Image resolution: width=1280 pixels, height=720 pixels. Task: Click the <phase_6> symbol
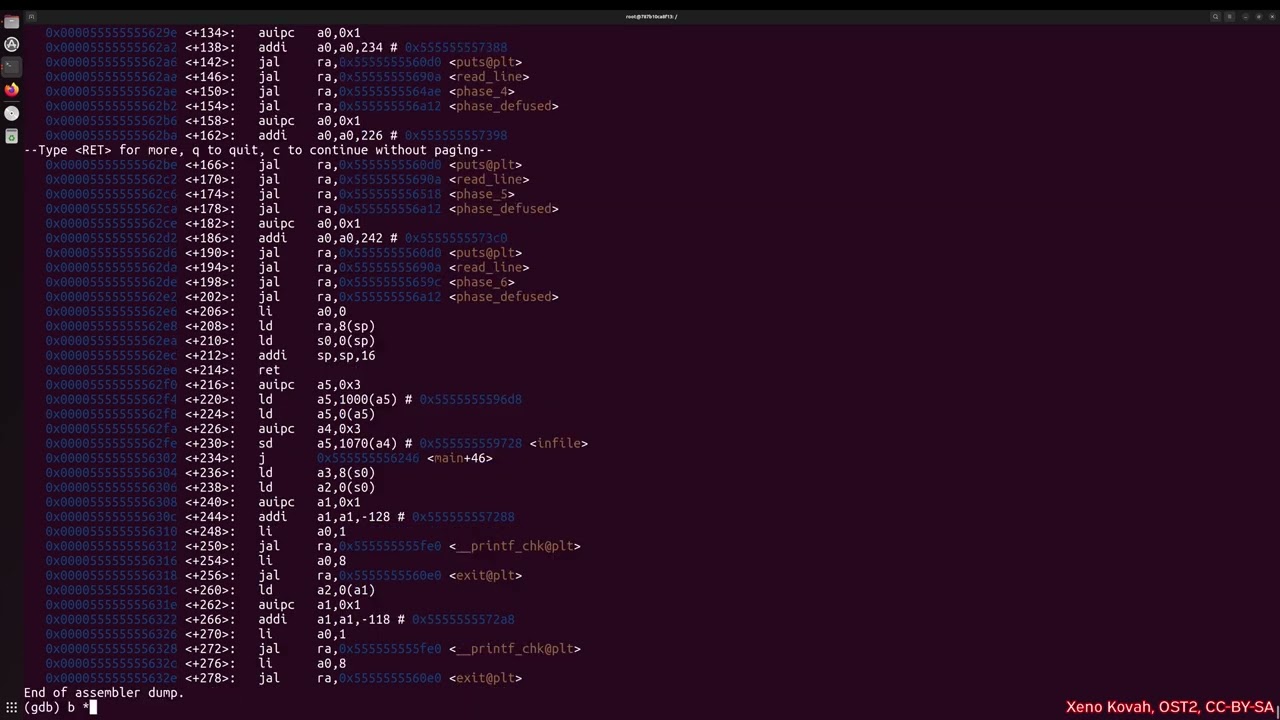482,282
